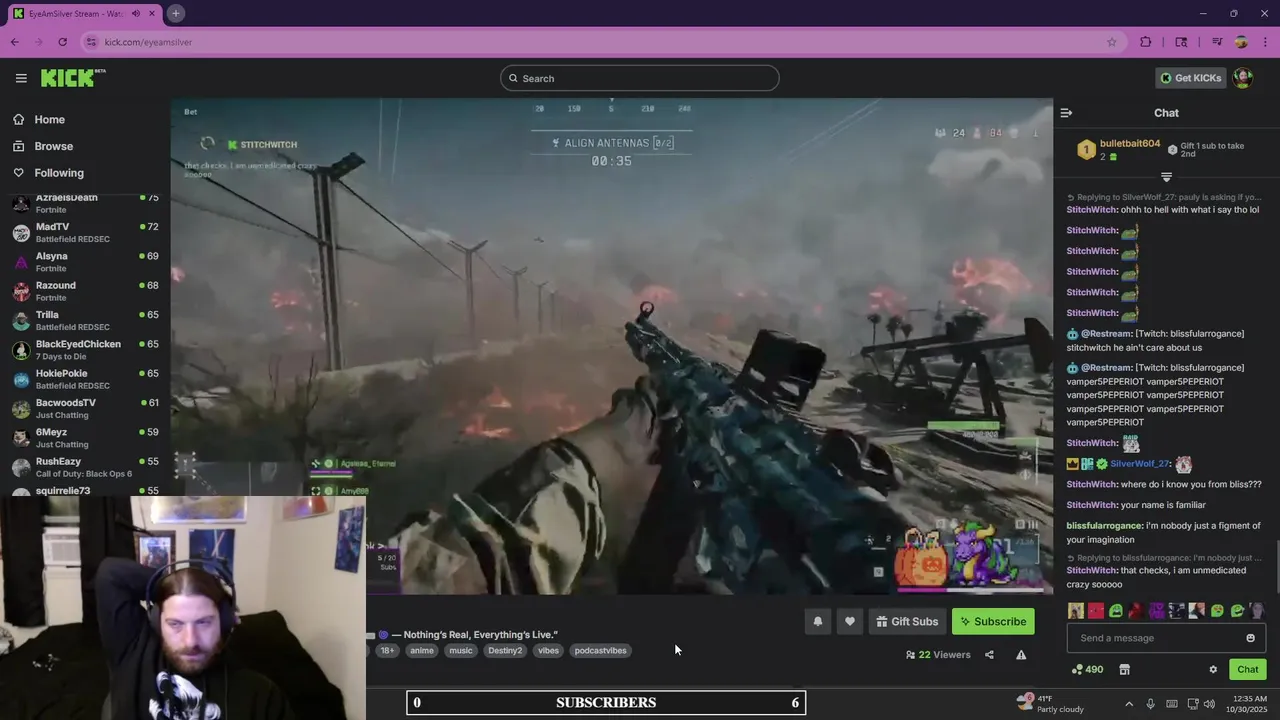Open BacwoodsTV channel in sidebar
The height and width of the screenshot is (720, 1280).
(85, 409)
